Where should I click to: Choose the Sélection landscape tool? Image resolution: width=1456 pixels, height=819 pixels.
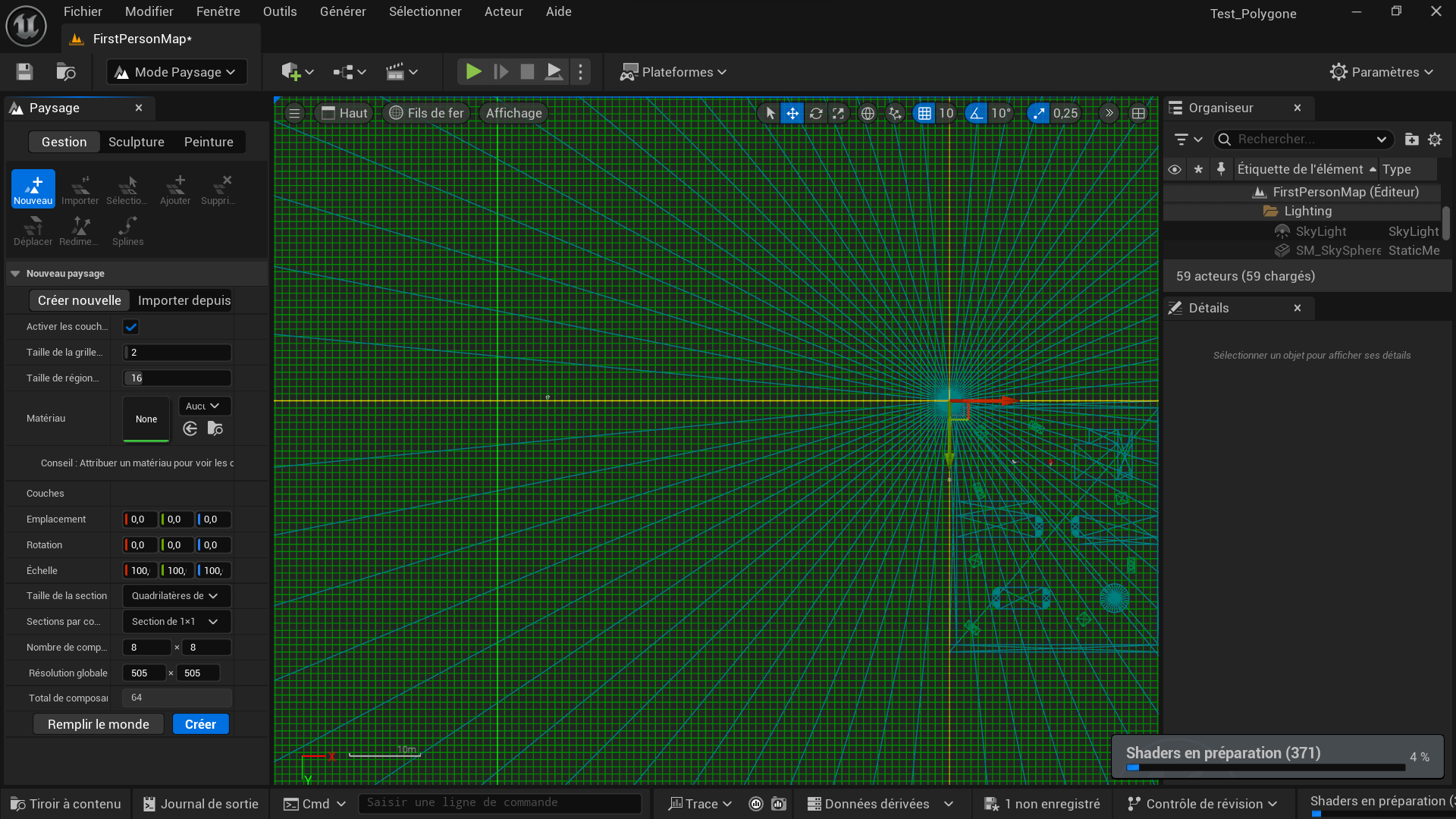pos(127,188)
